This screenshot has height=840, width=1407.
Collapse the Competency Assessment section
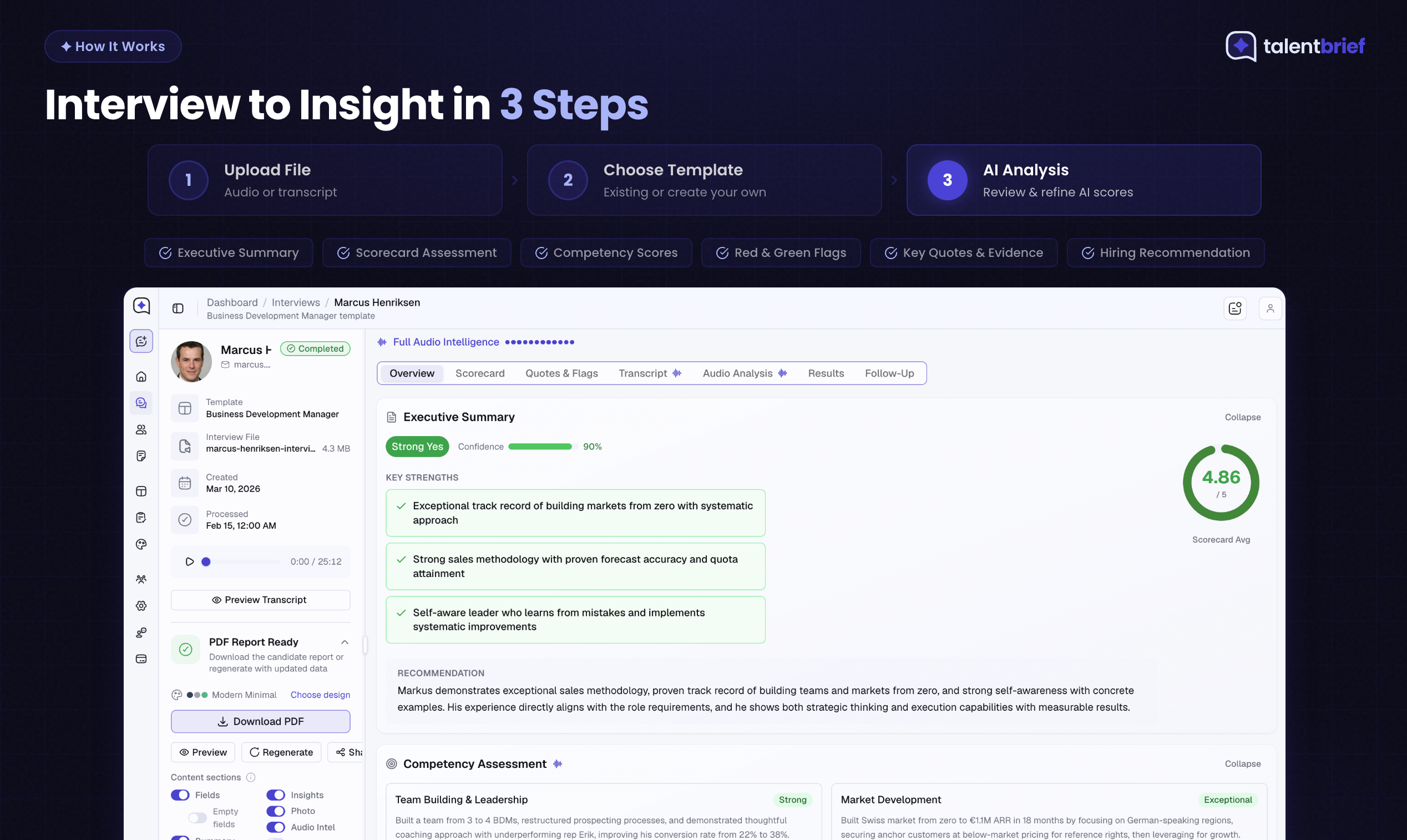[x=1243, y=763]
